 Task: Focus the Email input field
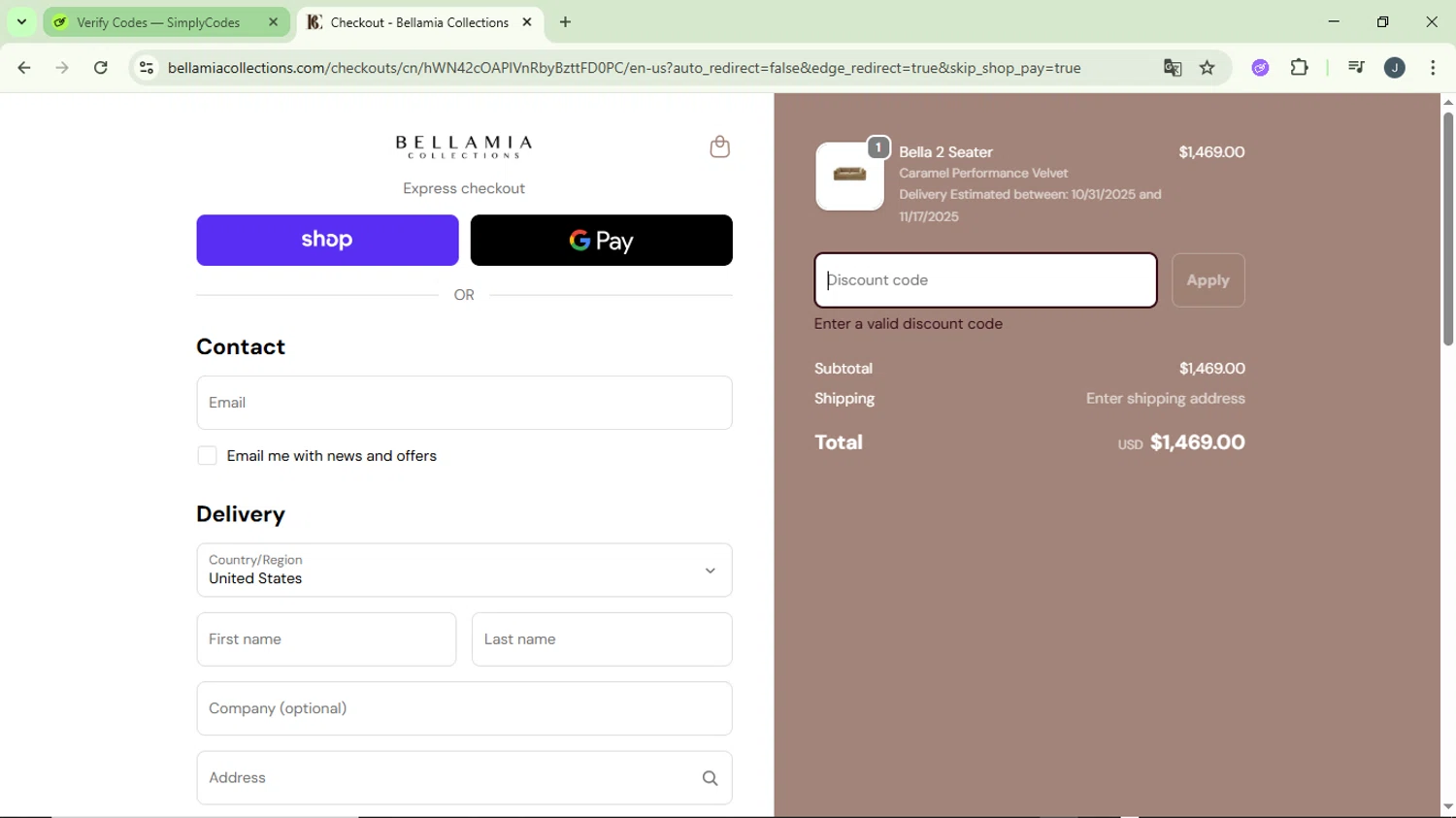(464, 403)
